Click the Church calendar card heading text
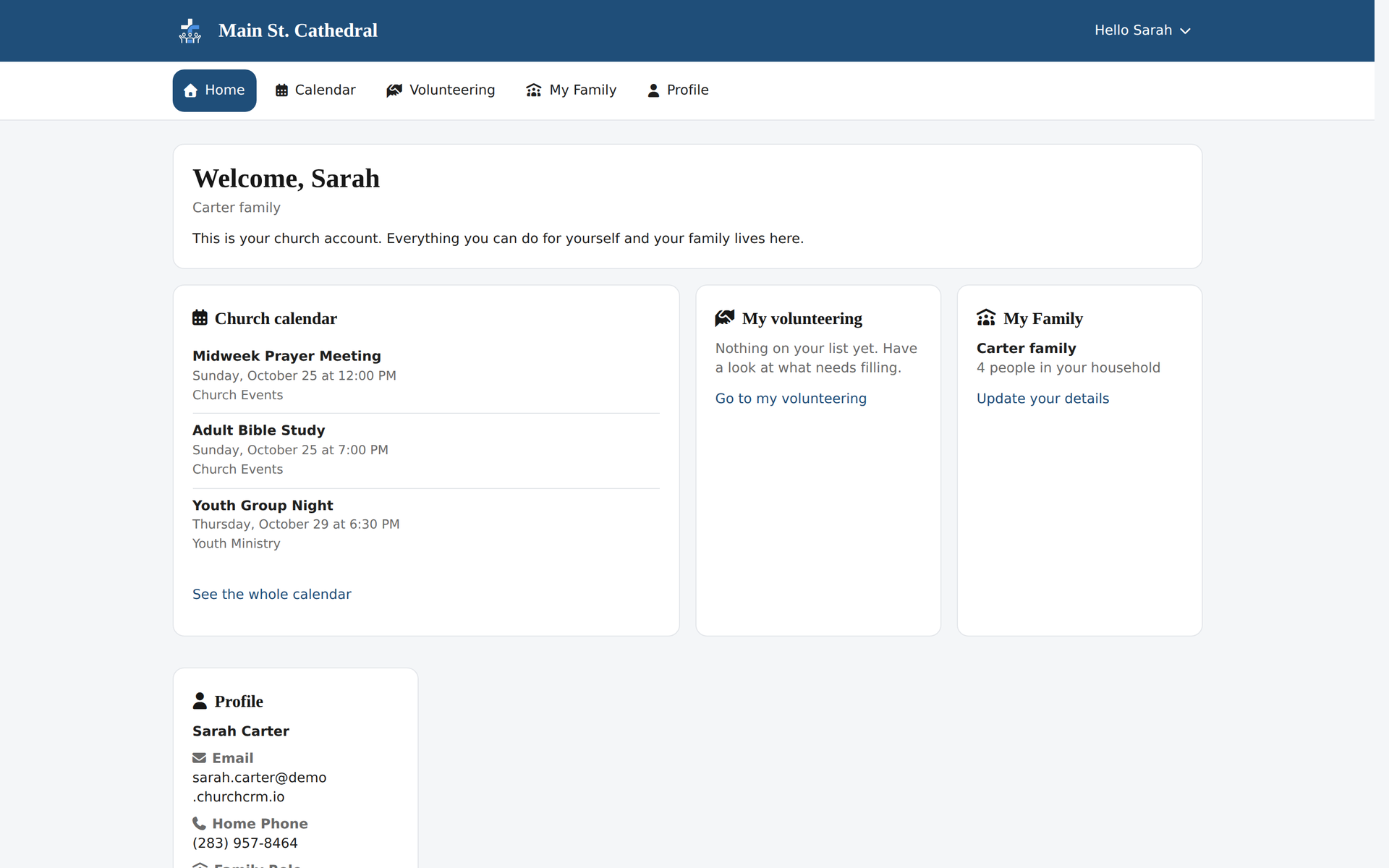This screenshot has width=1389, height=868. pyautogui.click(x=276, y=318)
